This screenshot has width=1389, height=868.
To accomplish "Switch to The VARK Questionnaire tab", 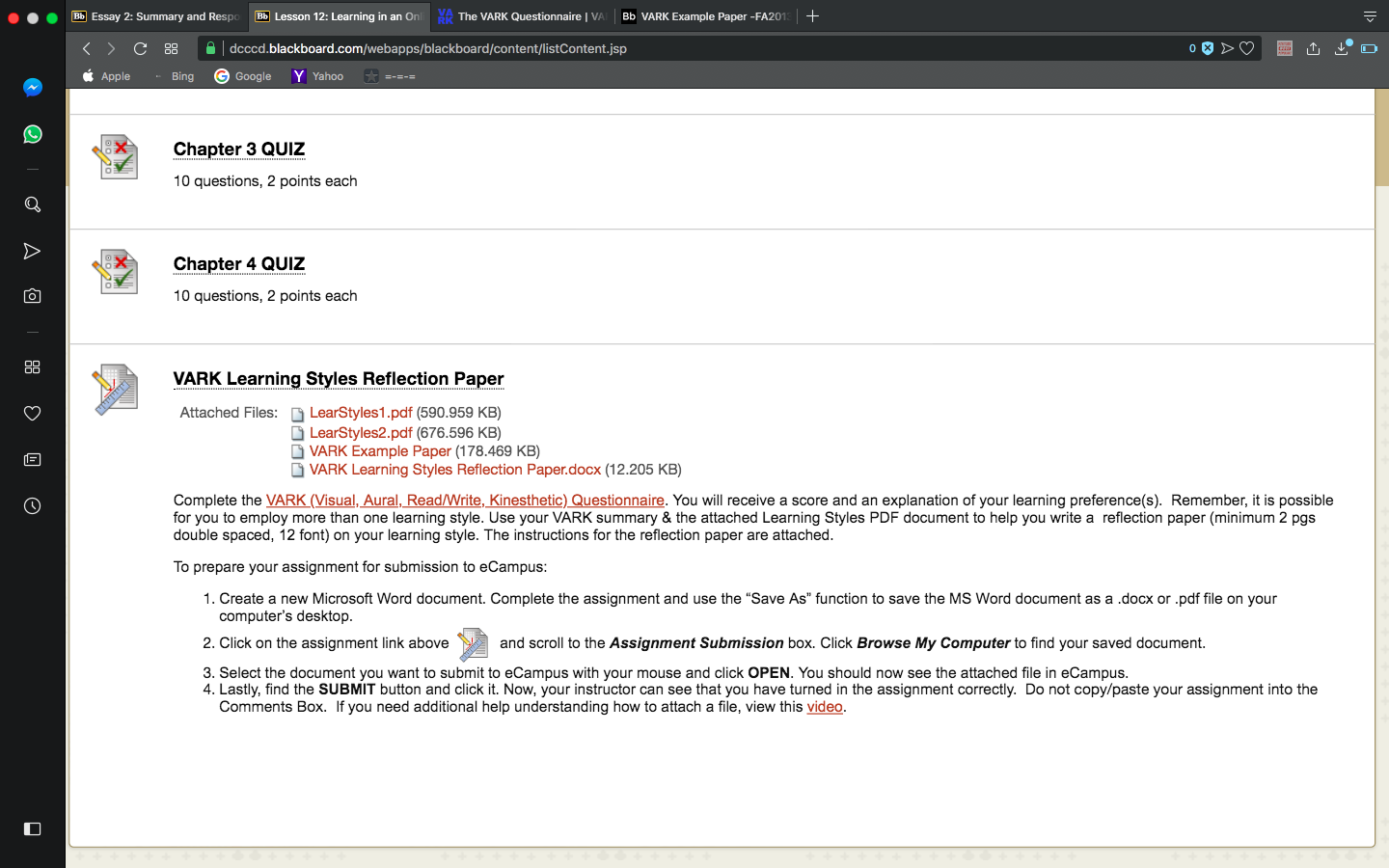I will click(520, 16).
